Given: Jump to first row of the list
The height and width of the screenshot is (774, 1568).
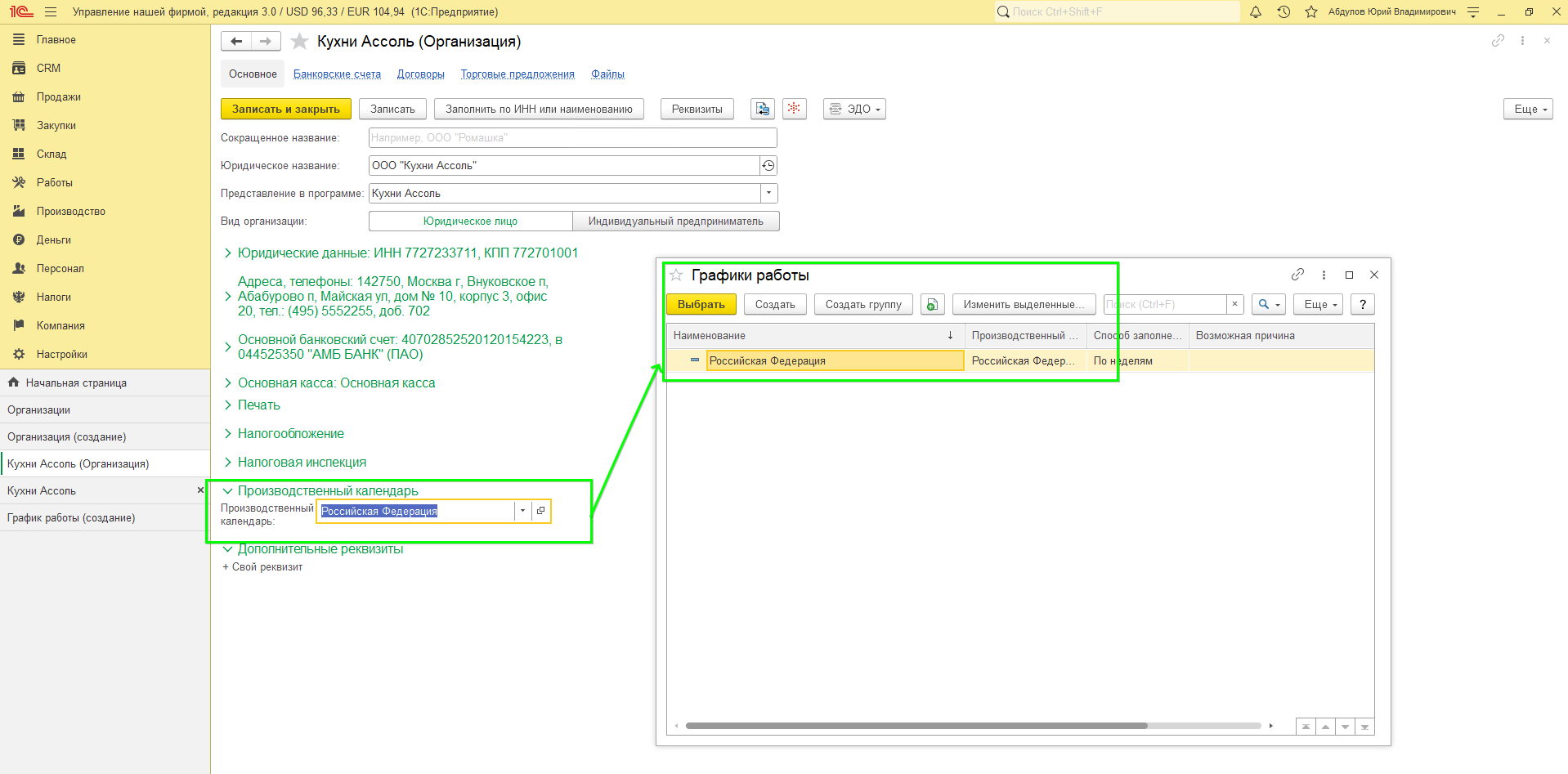Looking at the screenshot, I should [1306, 727].
